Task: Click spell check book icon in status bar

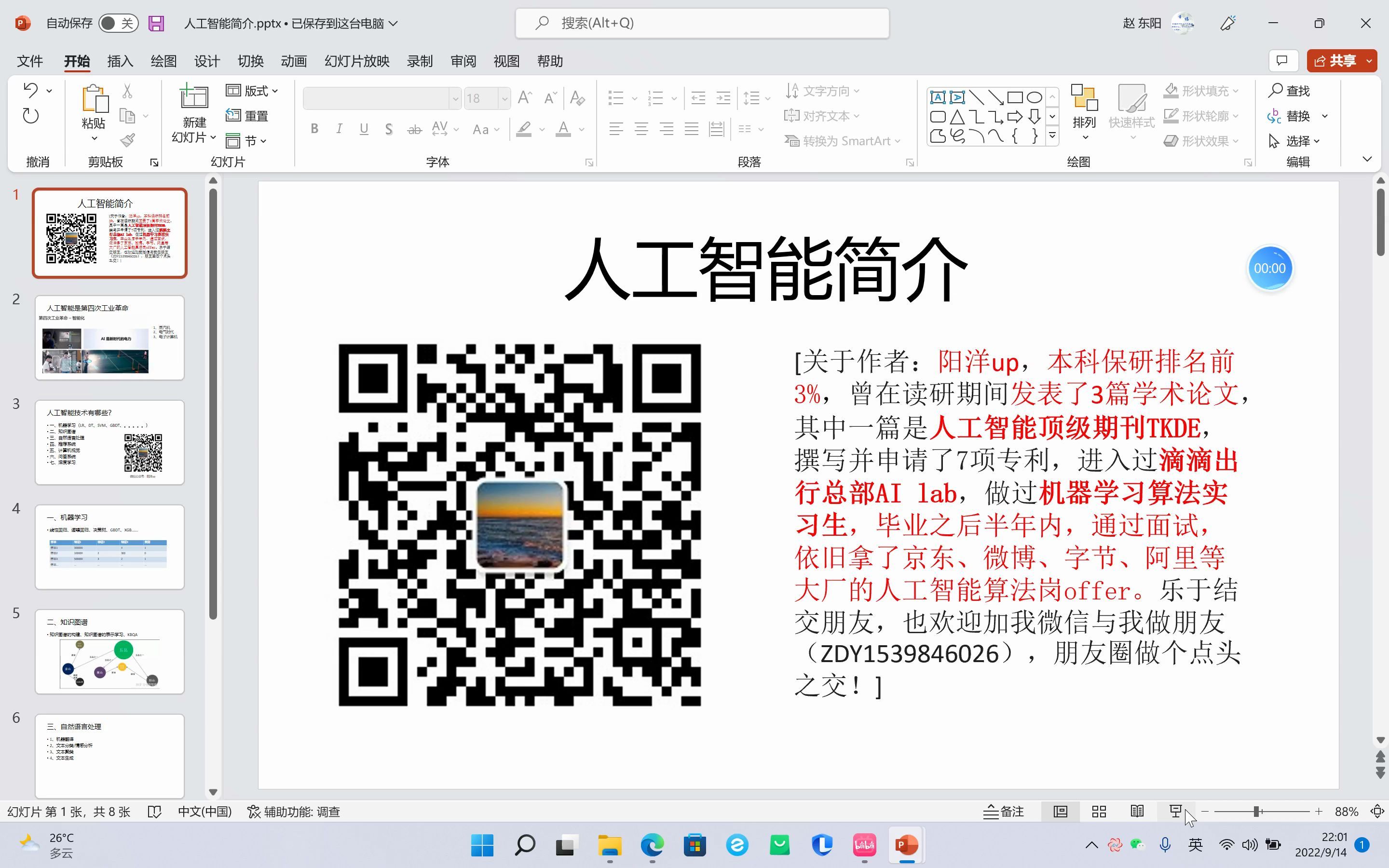Action: coord(154,812)
